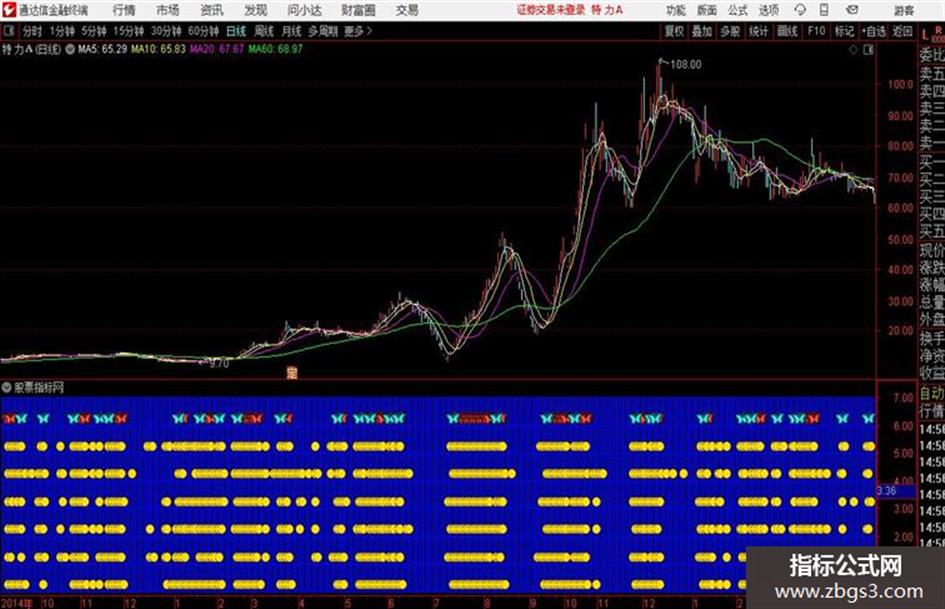Click the 统计 statistics button
The image size is (945, 609).
coord(759,31)
